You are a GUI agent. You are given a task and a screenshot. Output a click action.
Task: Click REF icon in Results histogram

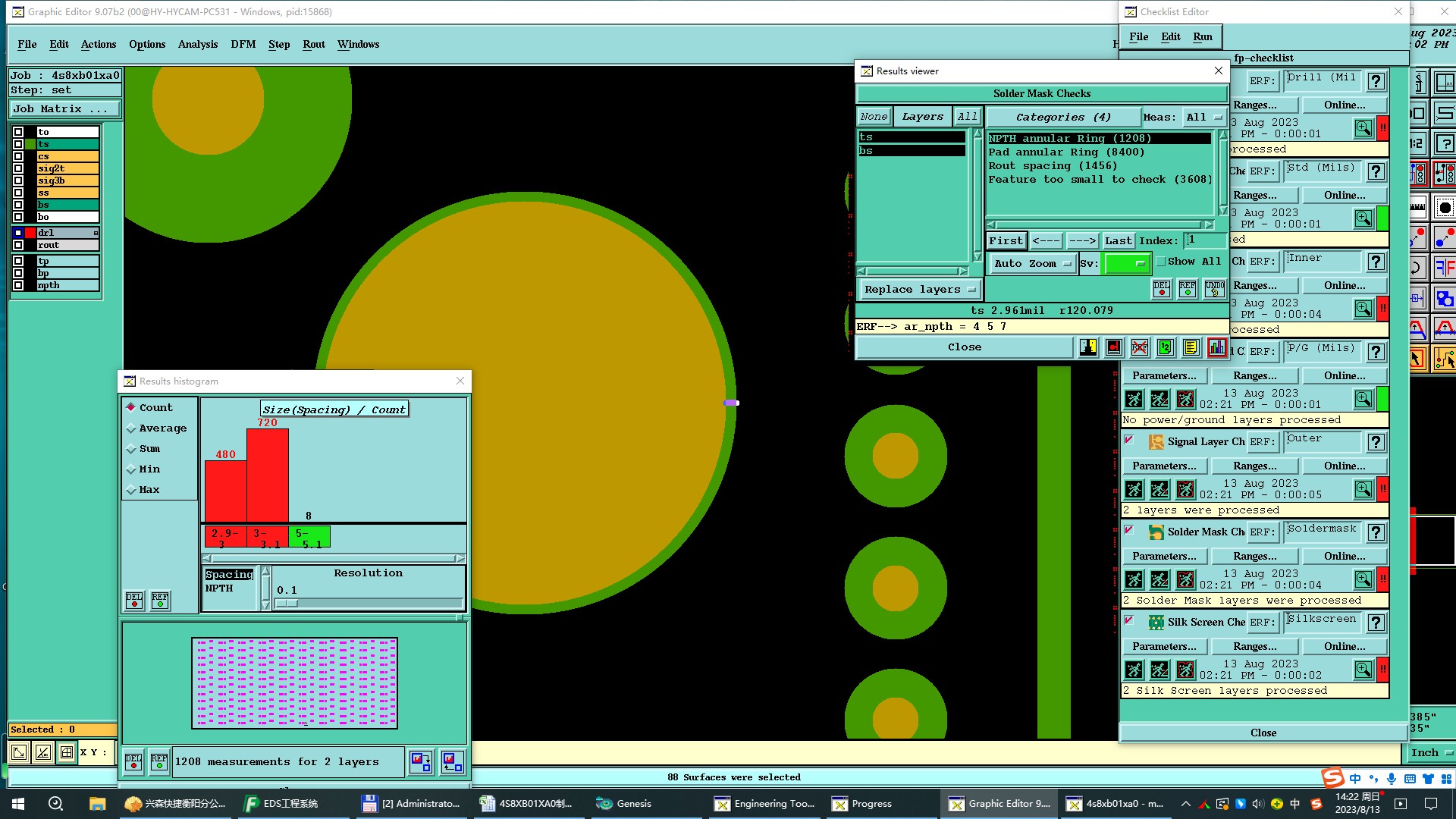160,601
